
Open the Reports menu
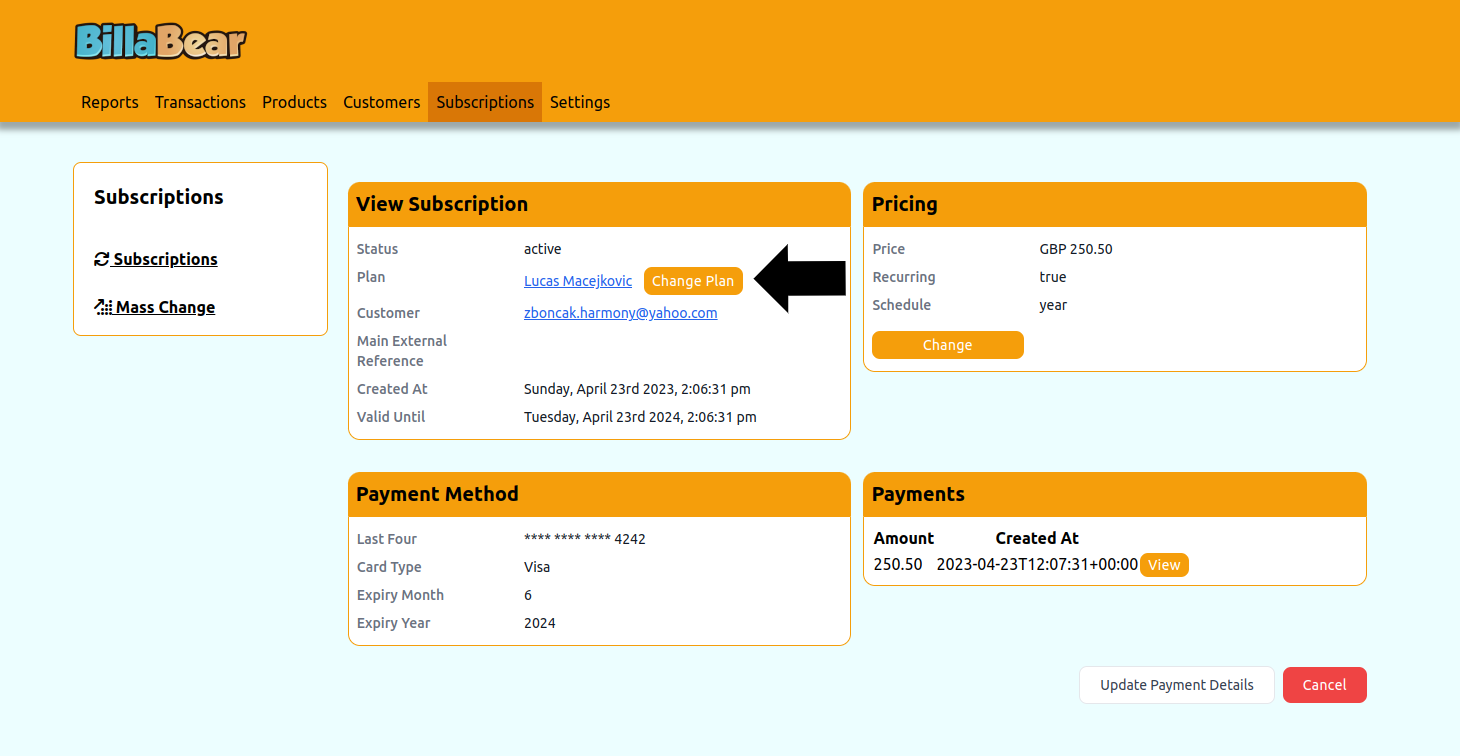pyautogui.click(x=110, y=102)
